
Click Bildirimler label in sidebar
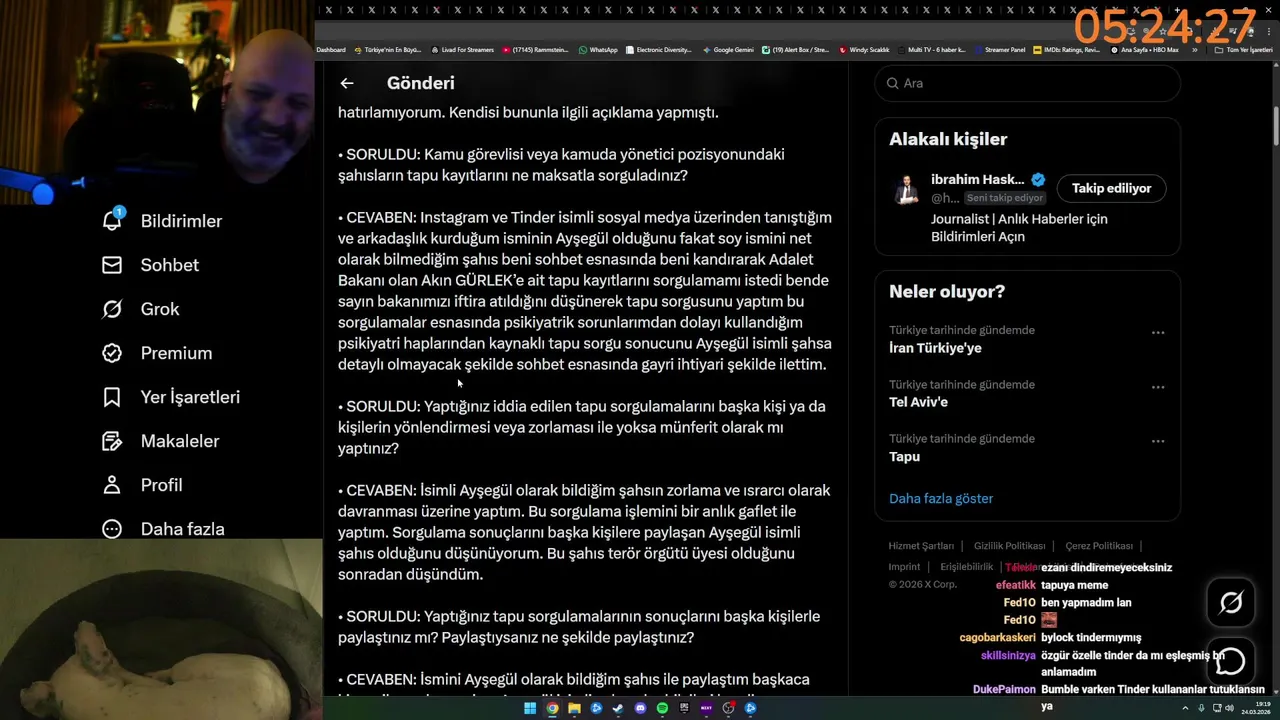[x=181, y=221]
